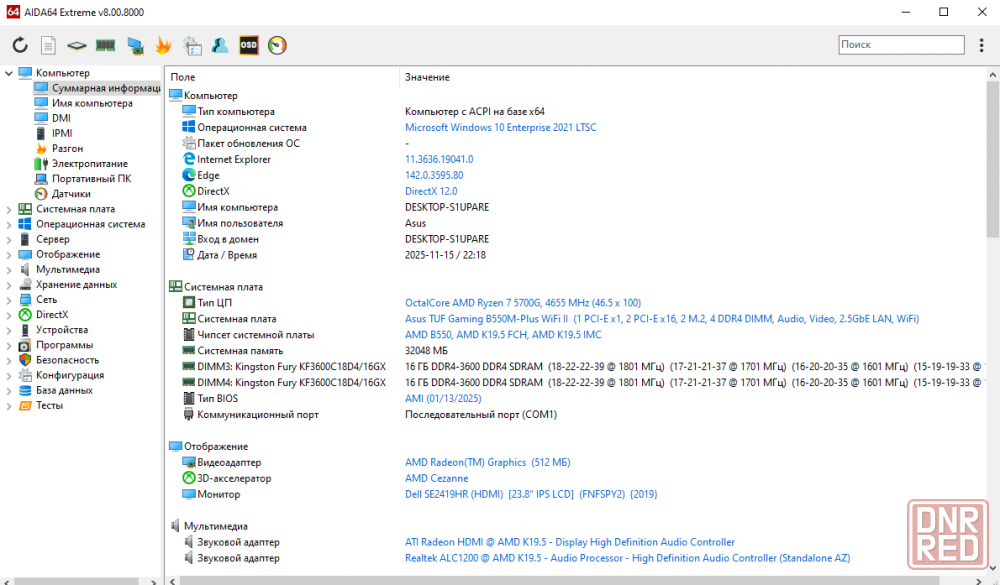Viewport: 1000px width, 585px height.
Task: Click the Refresh toolbar icon
Action: click(x=20, y=45)
